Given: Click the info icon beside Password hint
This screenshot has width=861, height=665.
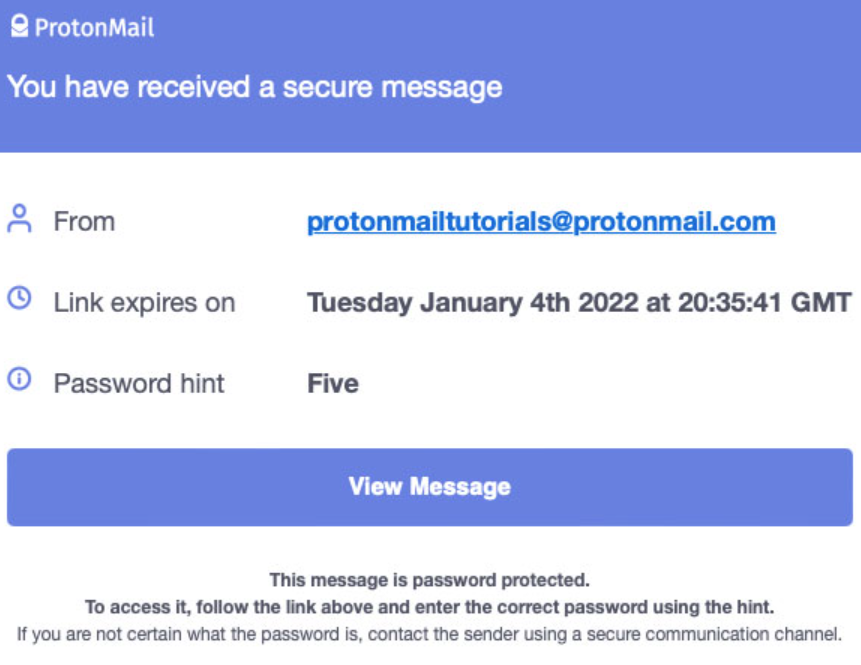Looking at the screenshot, I should point(19,379).
